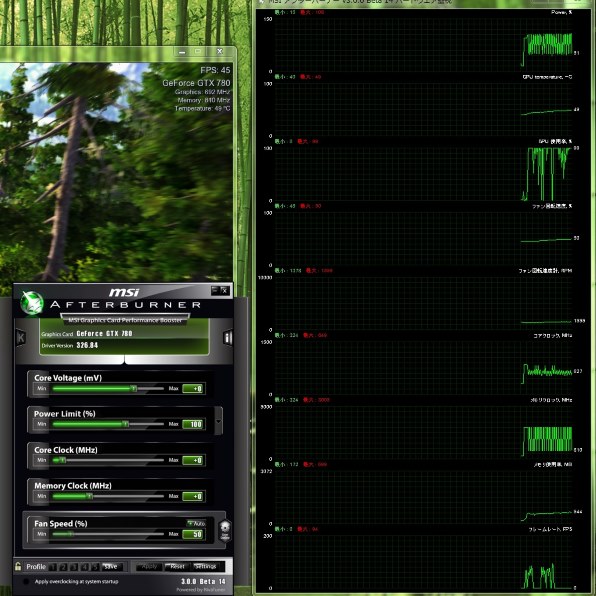Open the information i side button

pyautogui.click(x=228, y=337)
